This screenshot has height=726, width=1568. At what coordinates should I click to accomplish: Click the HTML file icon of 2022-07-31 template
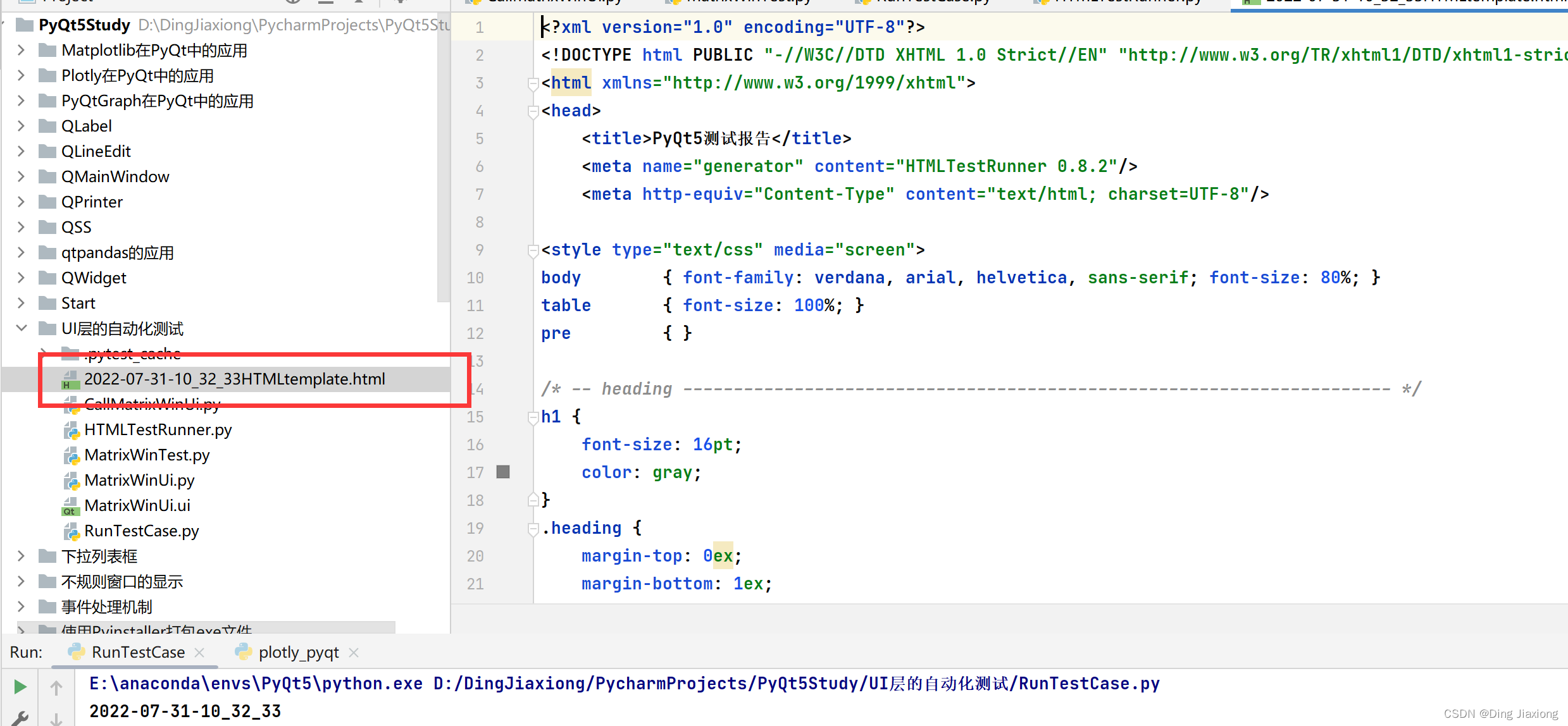70,379
